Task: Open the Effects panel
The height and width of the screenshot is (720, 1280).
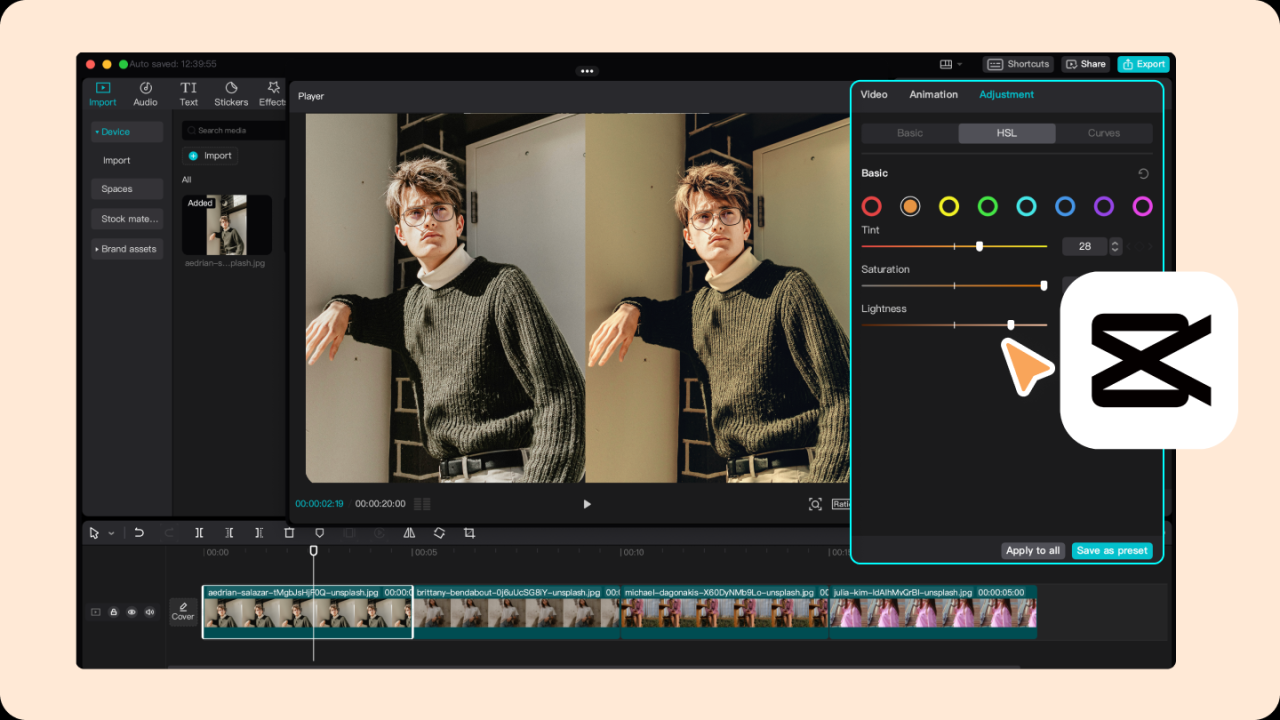Action: (271, 93)
